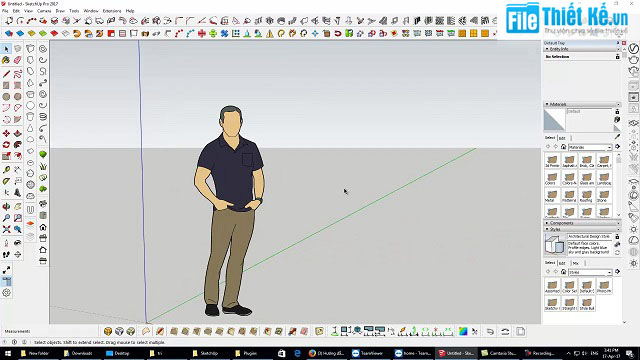
Task: Open the Materials collection dropdown
Action: point(590,147)
